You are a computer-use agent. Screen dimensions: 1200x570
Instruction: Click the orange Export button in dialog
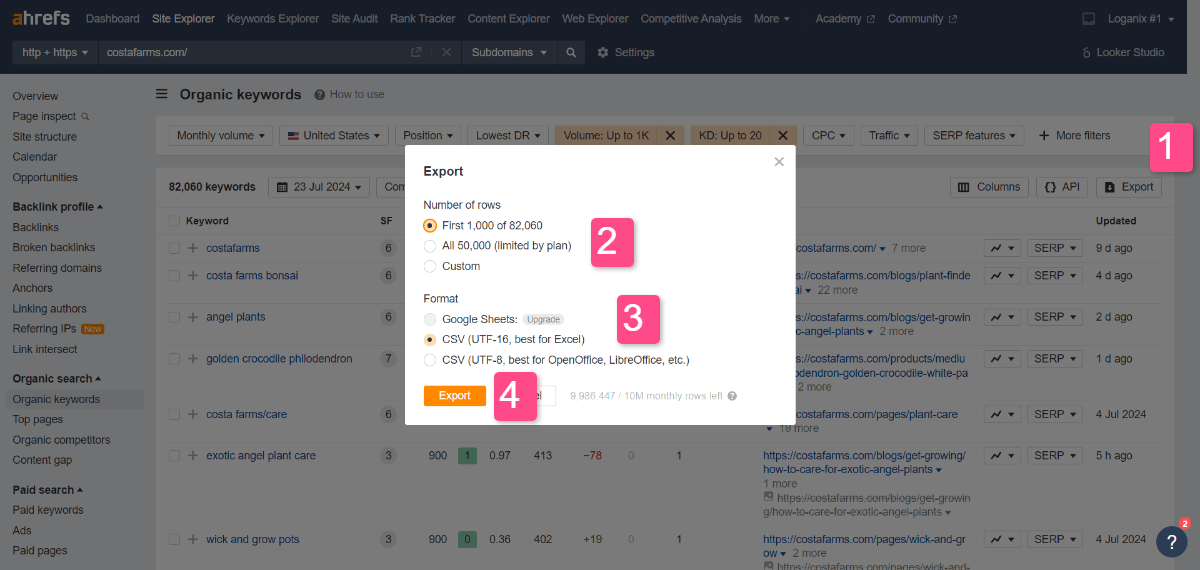pos(455,396)
